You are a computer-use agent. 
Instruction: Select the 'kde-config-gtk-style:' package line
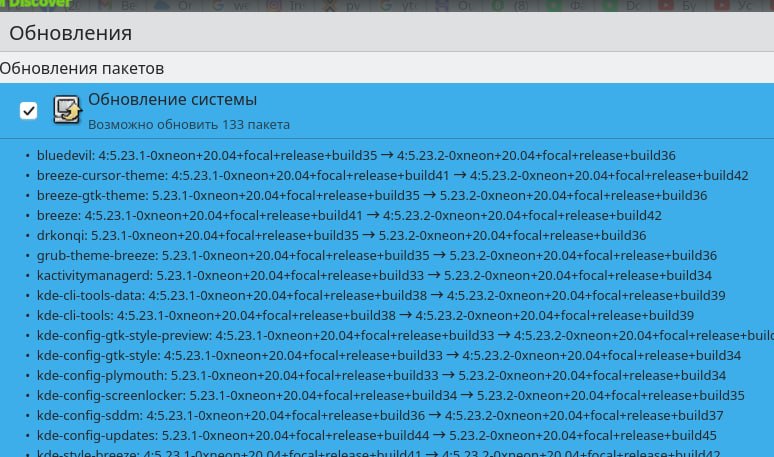389,355
